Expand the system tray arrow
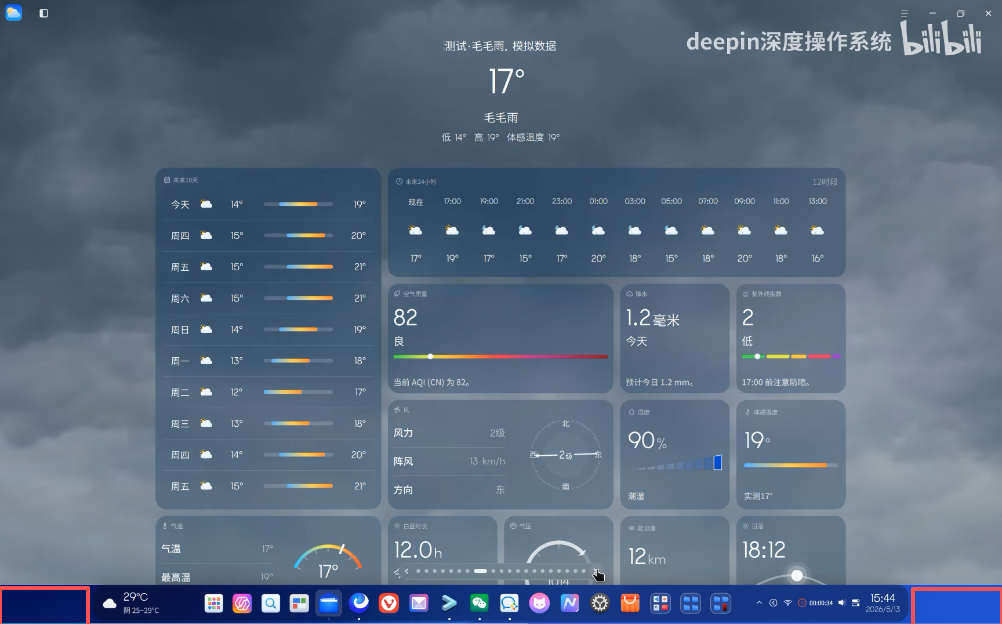Viewport: 1002px width, 624px height. tap(759, 603)
